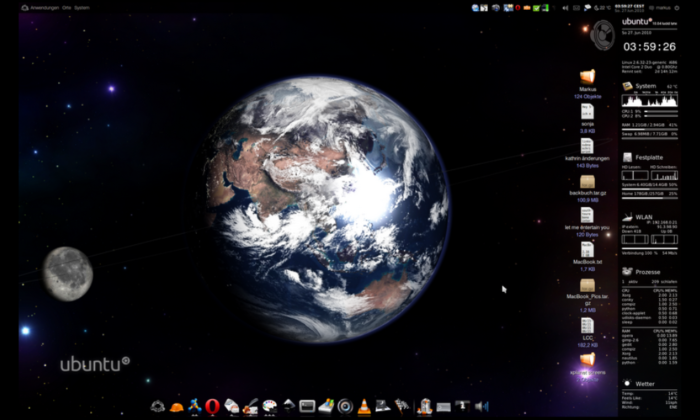Select the MacBook.txt file icon
The image size is (700, 420).
click(x=587, y=250)
